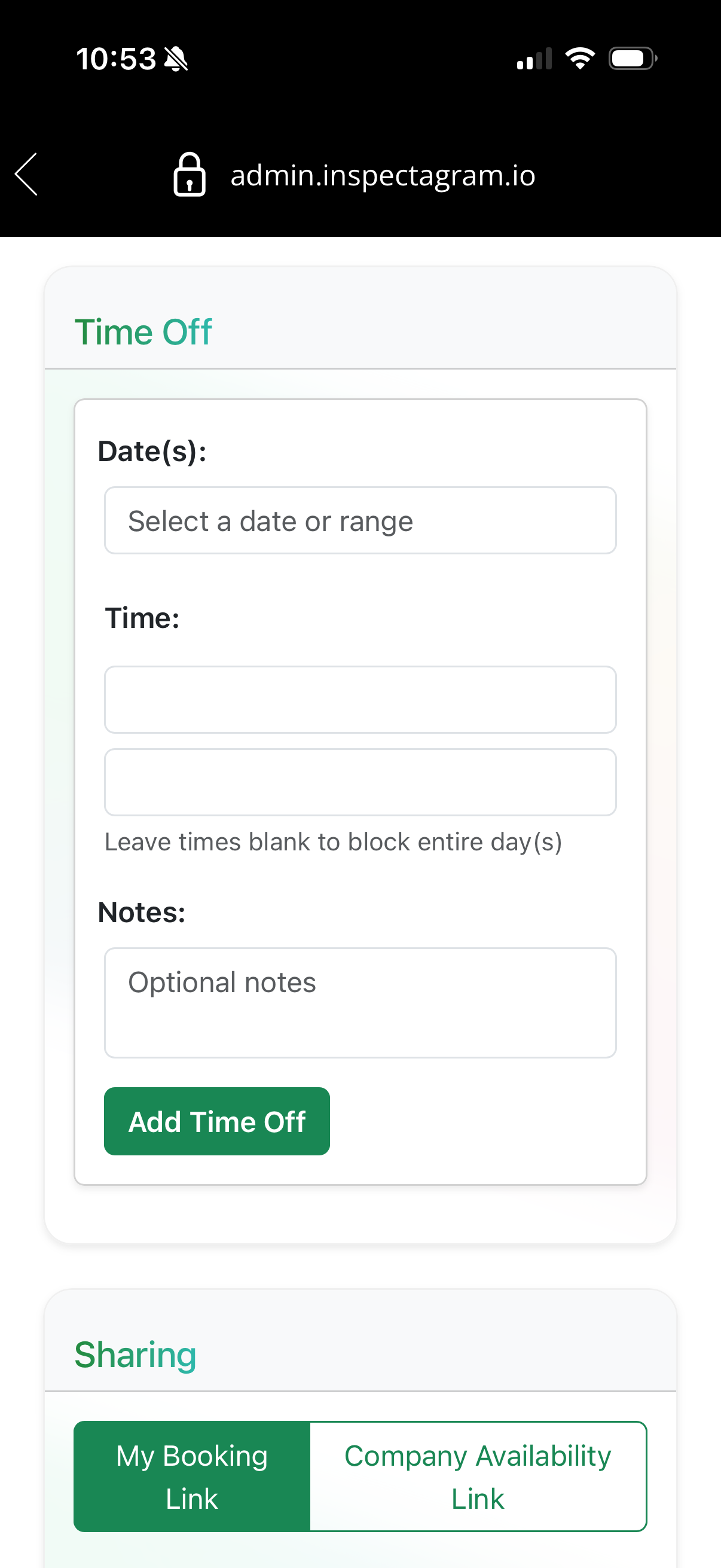Viewport: 721px width, 1568px height.
Task: Tap the silent mode bell icon
Action: [176, 59]
